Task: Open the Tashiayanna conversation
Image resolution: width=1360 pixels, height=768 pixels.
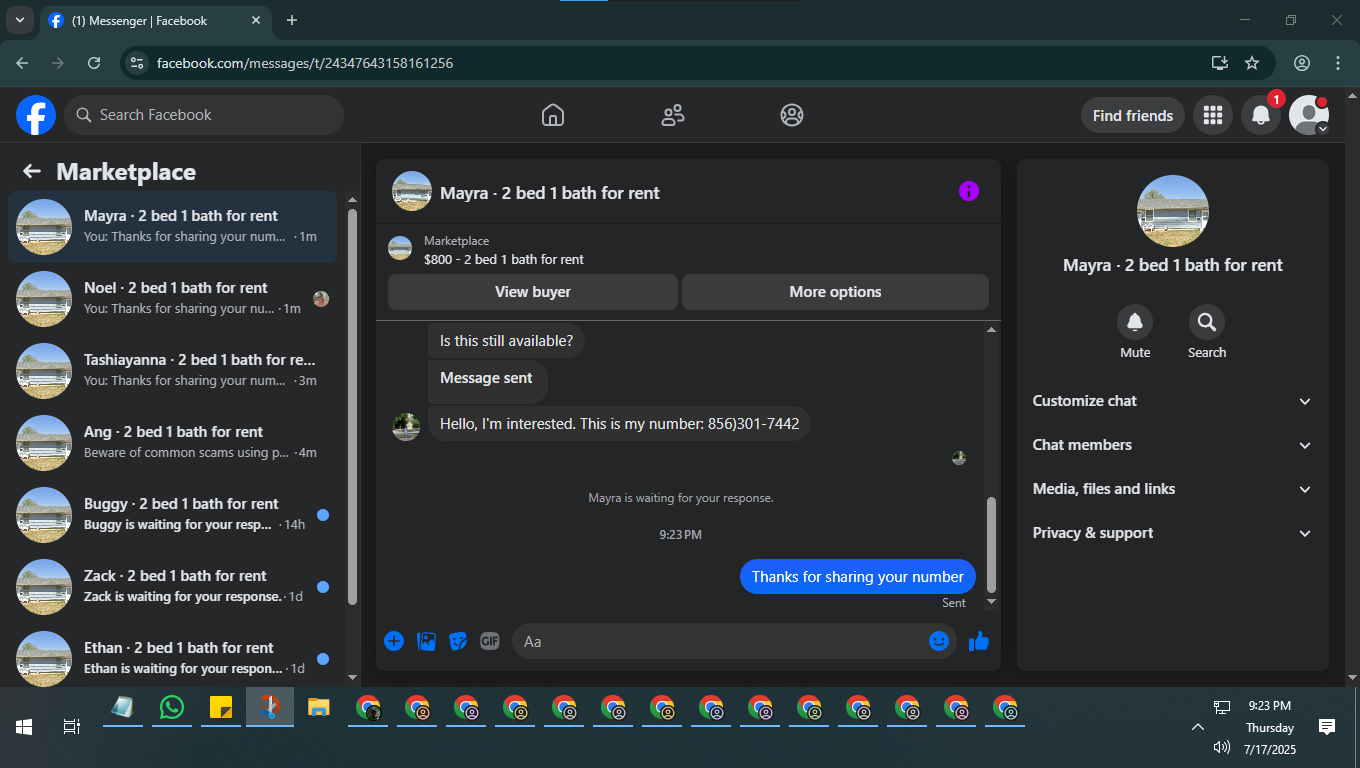Action: 173,371
